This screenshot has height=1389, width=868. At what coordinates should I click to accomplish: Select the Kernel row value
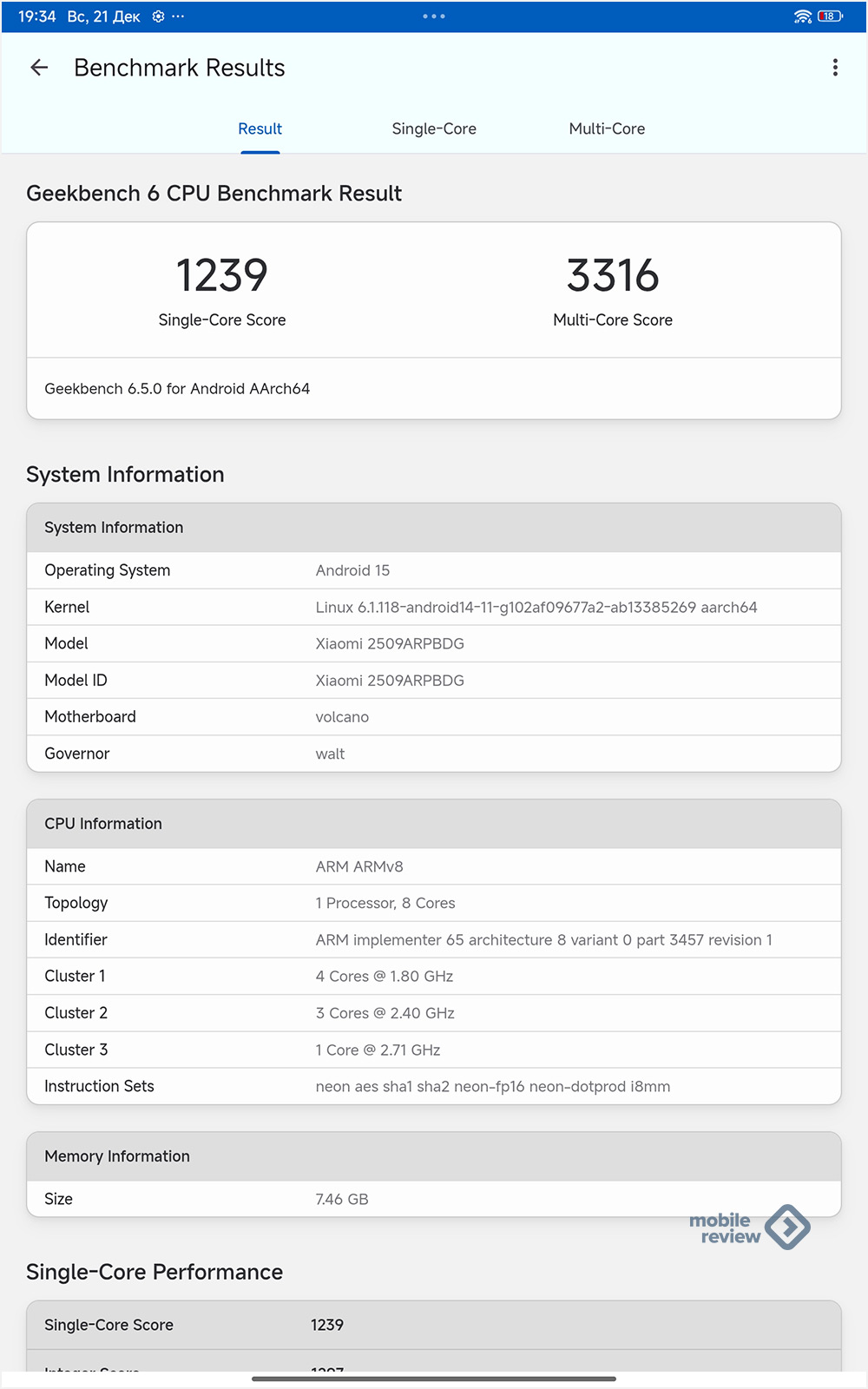pyautogui.click(x=536, y=608)
